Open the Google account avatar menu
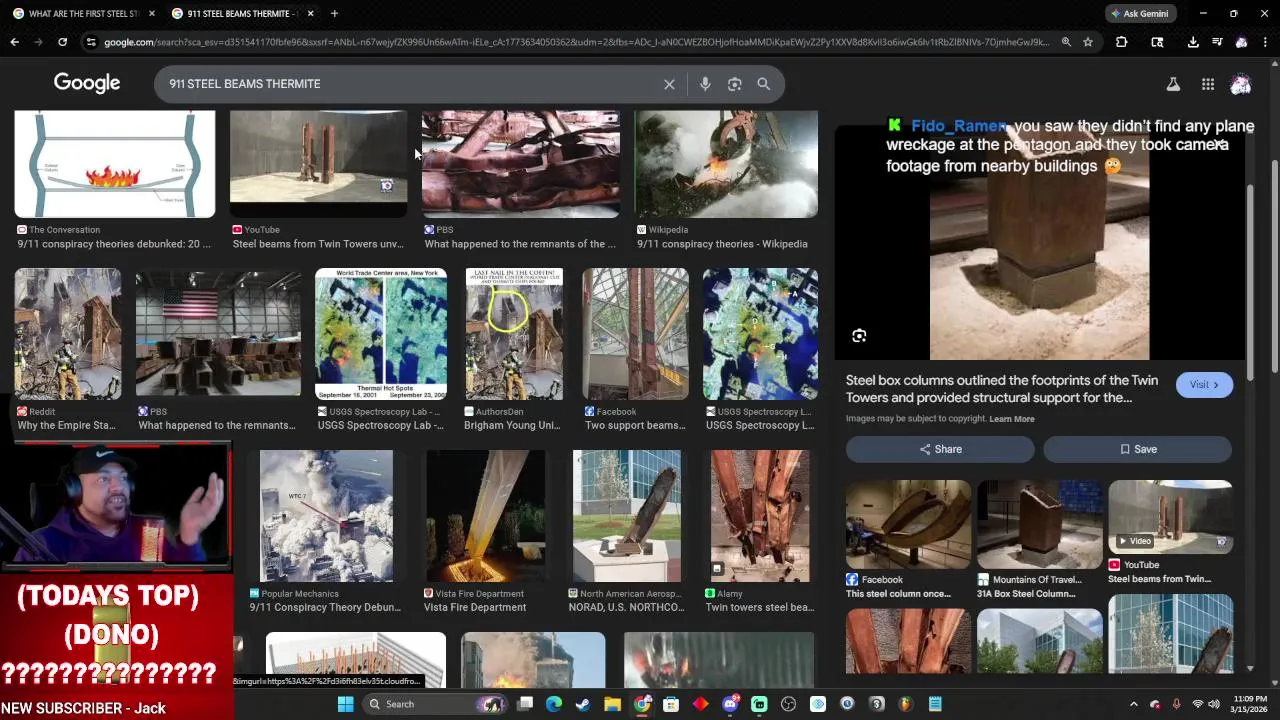1280x720 pixels. point(1241,84)
